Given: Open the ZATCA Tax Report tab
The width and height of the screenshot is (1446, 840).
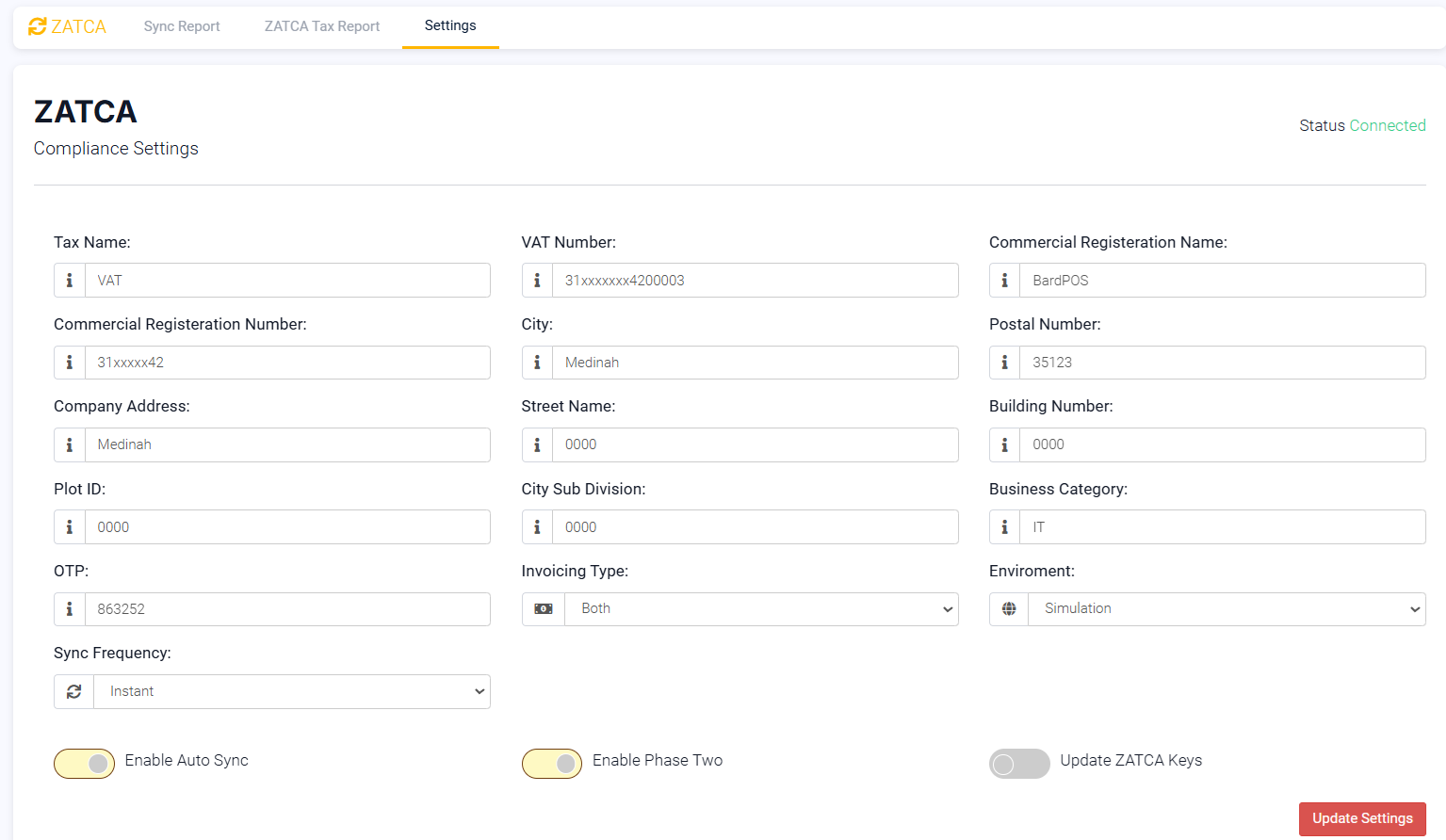Looking at the screenshot, I should pyautogui.click(x=321, y=26).
